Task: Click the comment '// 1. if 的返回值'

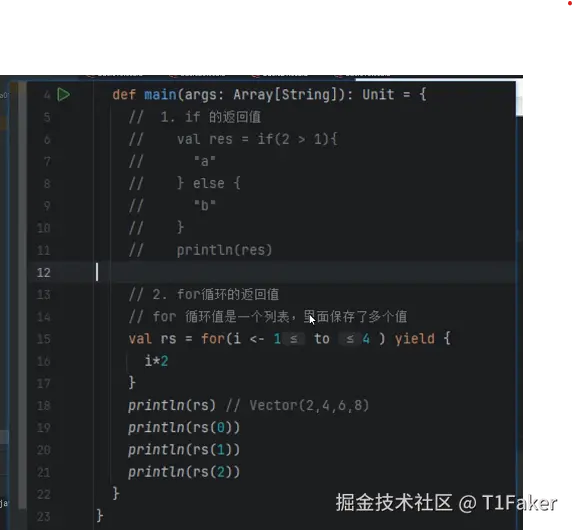Action: click(x=195, y=117)
